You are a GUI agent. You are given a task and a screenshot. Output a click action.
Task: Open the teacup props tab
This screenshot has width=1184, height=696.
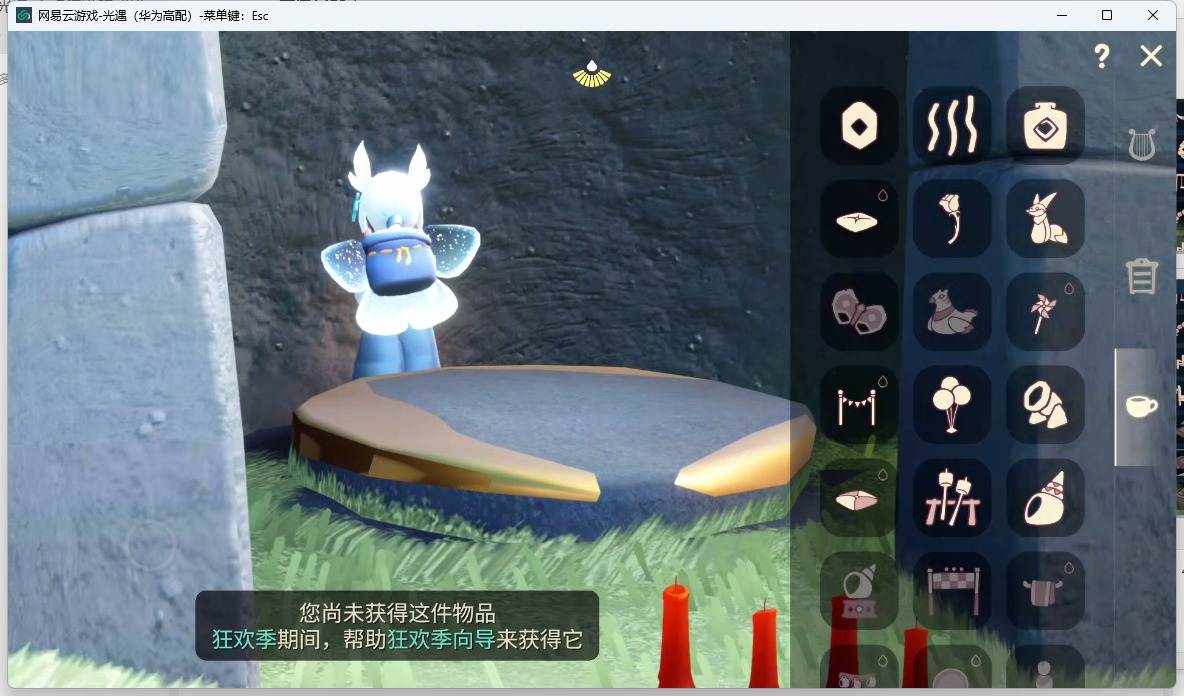point(1142,406)
